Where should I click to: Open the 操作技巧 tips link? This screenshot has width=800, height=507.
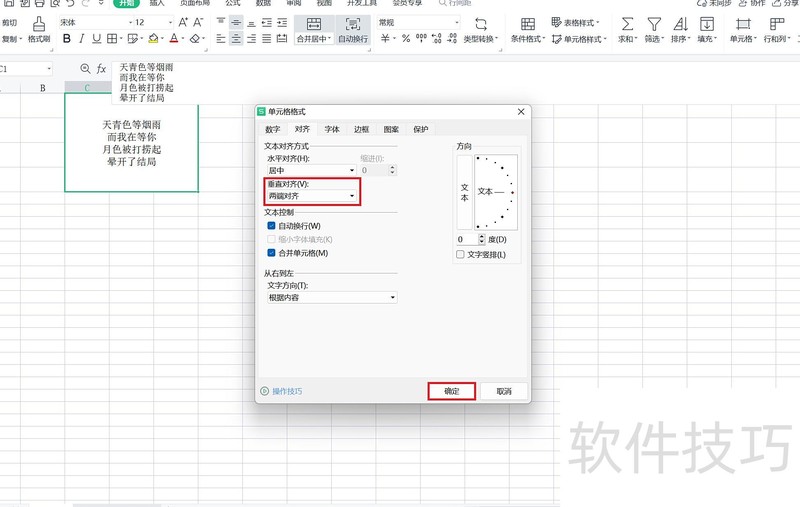tap(287, 391)
